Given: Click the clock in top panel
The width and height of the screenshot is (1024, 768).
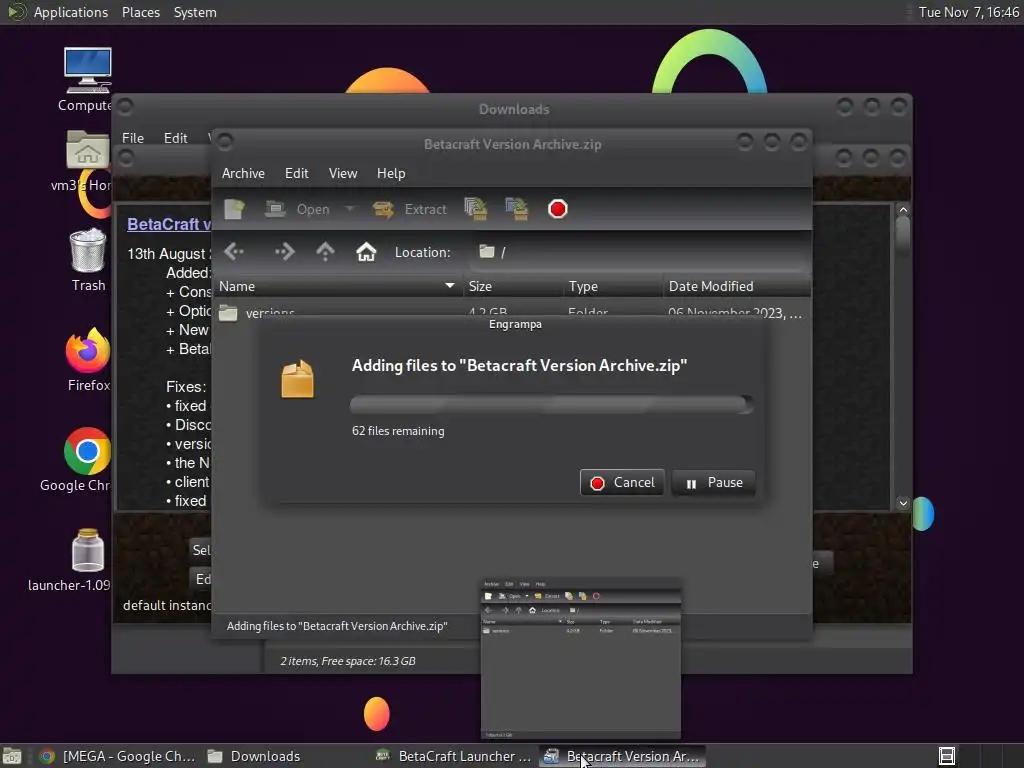Looking at the screenshot, I should (968, 12).
